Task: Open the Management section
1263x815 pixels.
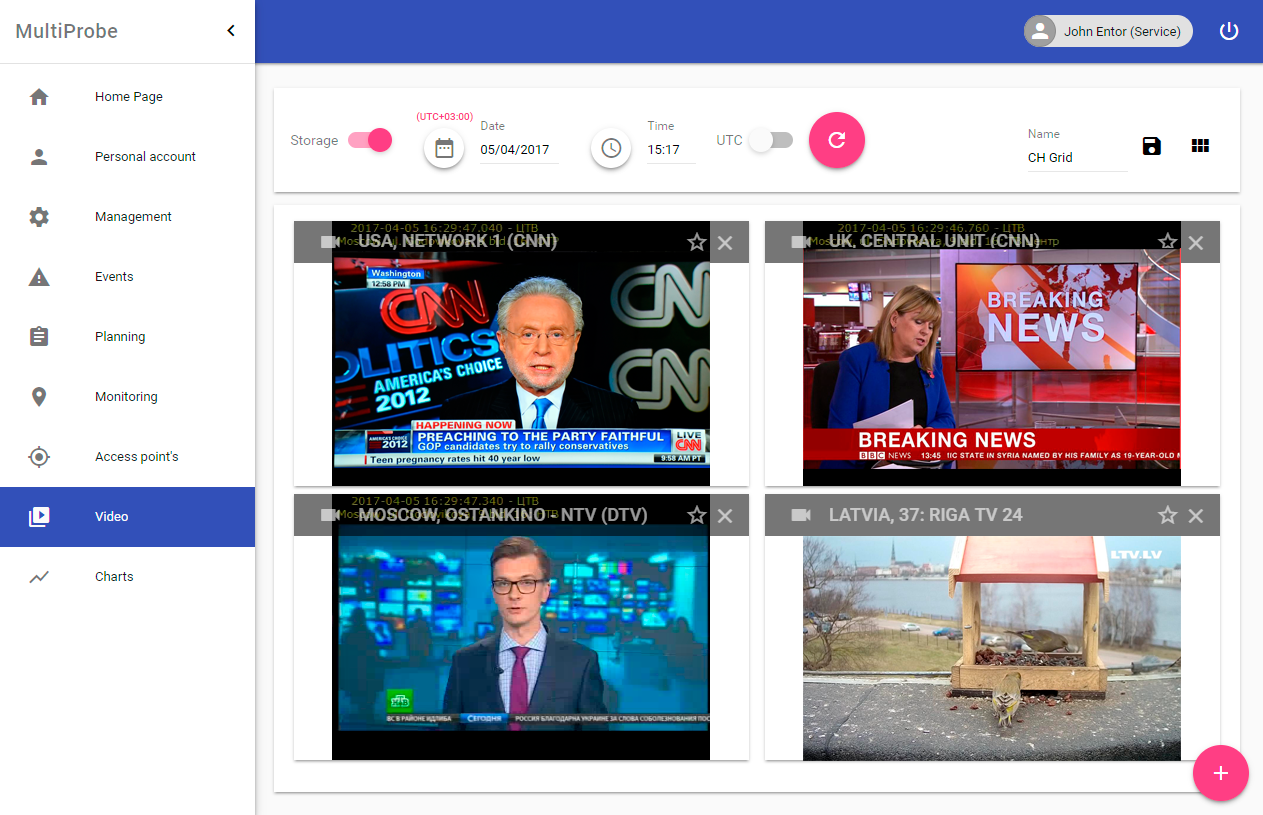Action: point(127,217)
